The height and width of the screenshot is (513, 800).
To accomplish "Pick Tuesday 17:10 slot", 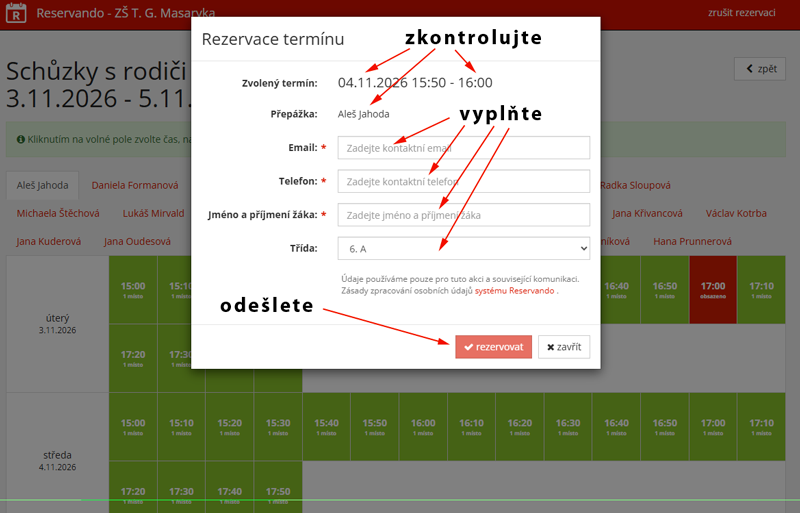I will pos(761,290).
